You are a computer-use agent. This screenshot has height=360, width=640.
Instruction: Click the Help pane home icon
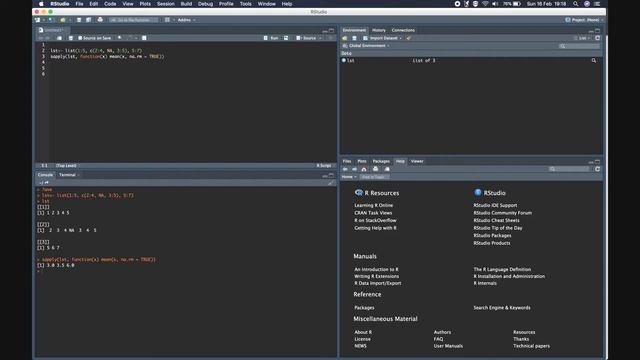[x=364, y=169]
